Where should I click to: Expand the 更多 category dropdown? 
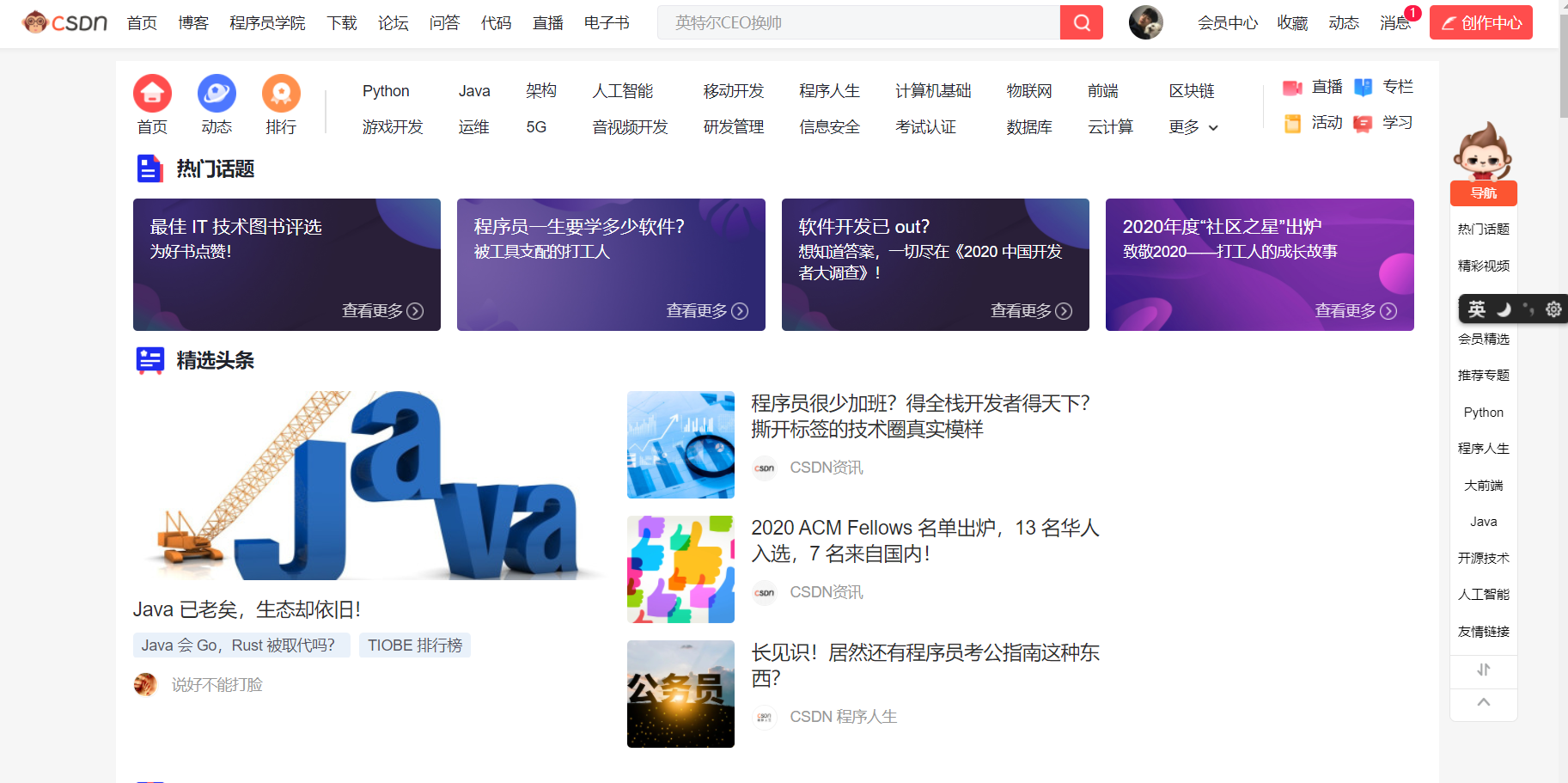click(x=1193, y=127)
